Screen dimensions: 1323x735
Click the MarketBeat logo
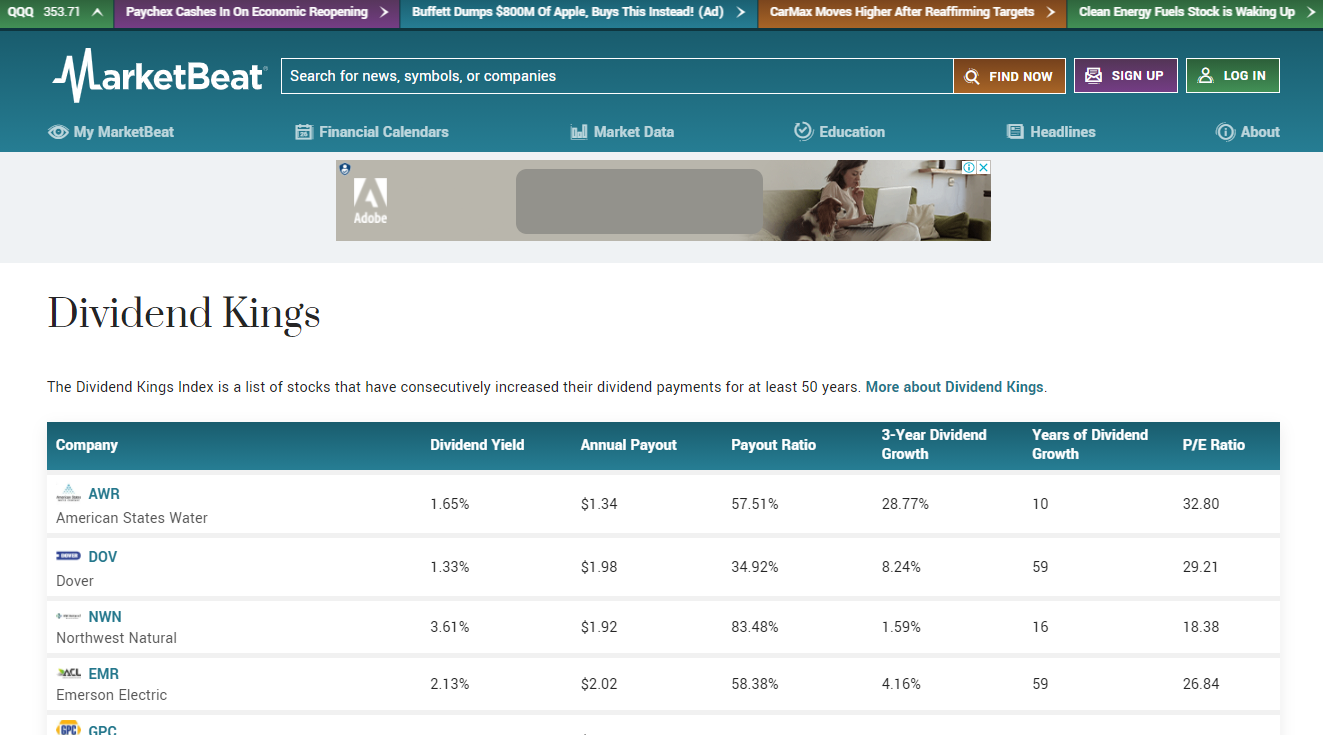160,76
